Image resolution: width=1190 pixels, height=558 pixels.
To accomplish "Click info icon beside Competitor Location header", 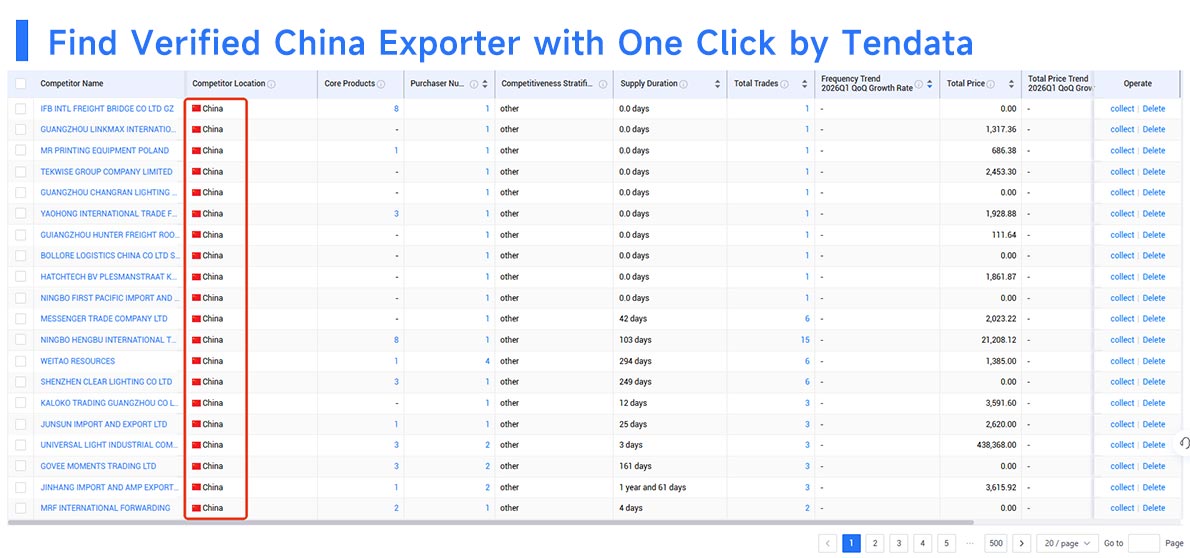I will 272,84.
